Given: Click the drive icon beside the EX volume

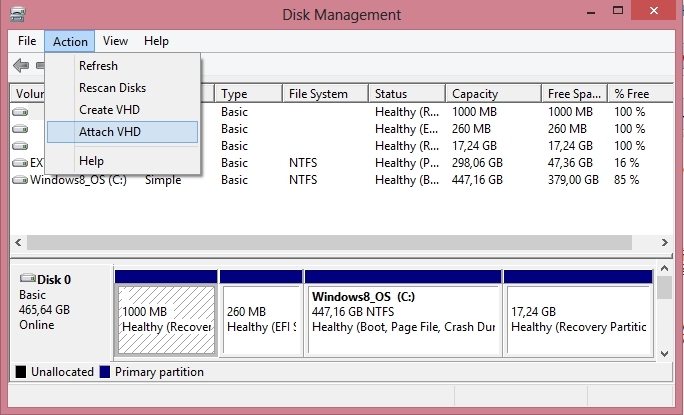Looking at the screenshot, I should (20, 163).
